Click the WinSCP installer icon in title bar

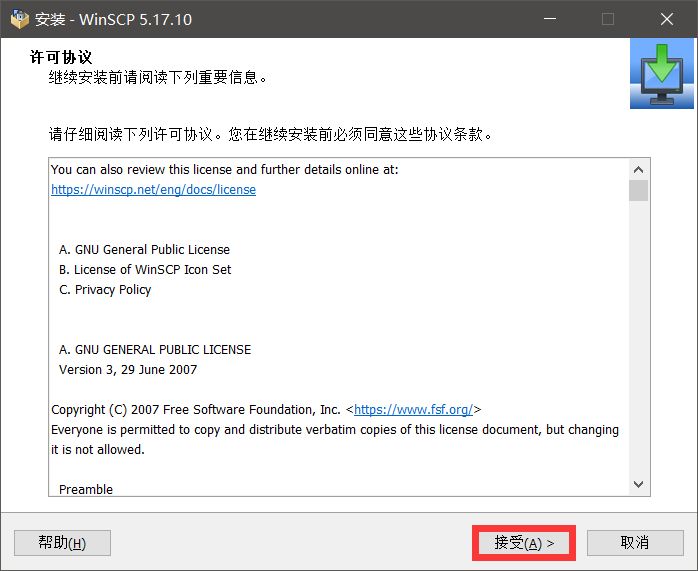(x=19, y=19)
